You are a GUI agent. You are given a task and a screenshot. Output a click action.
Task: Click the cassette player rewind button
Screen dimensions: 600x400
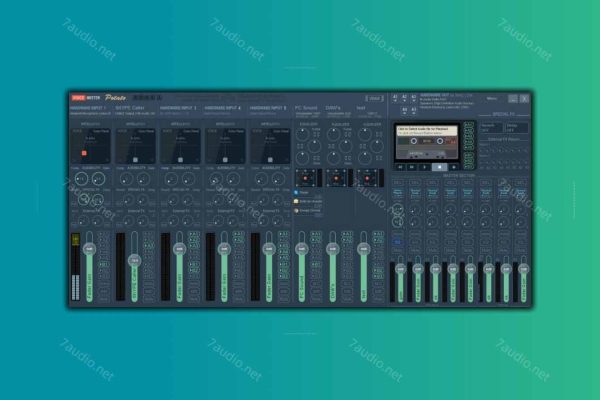coord(400,167)
